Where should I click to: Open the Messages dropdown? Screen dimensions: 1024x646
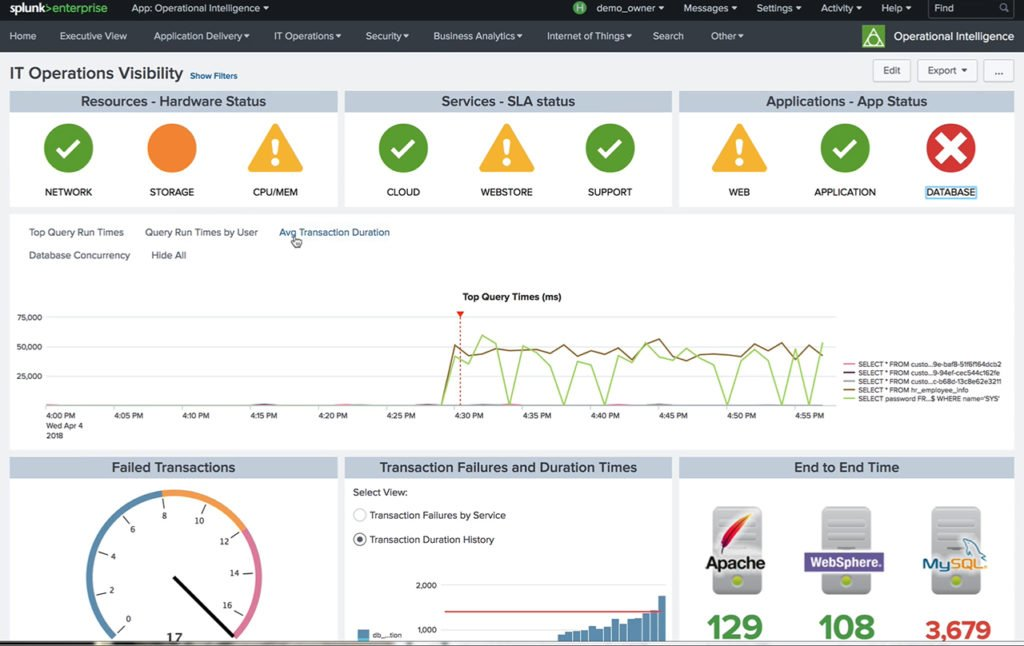point(710,8)
